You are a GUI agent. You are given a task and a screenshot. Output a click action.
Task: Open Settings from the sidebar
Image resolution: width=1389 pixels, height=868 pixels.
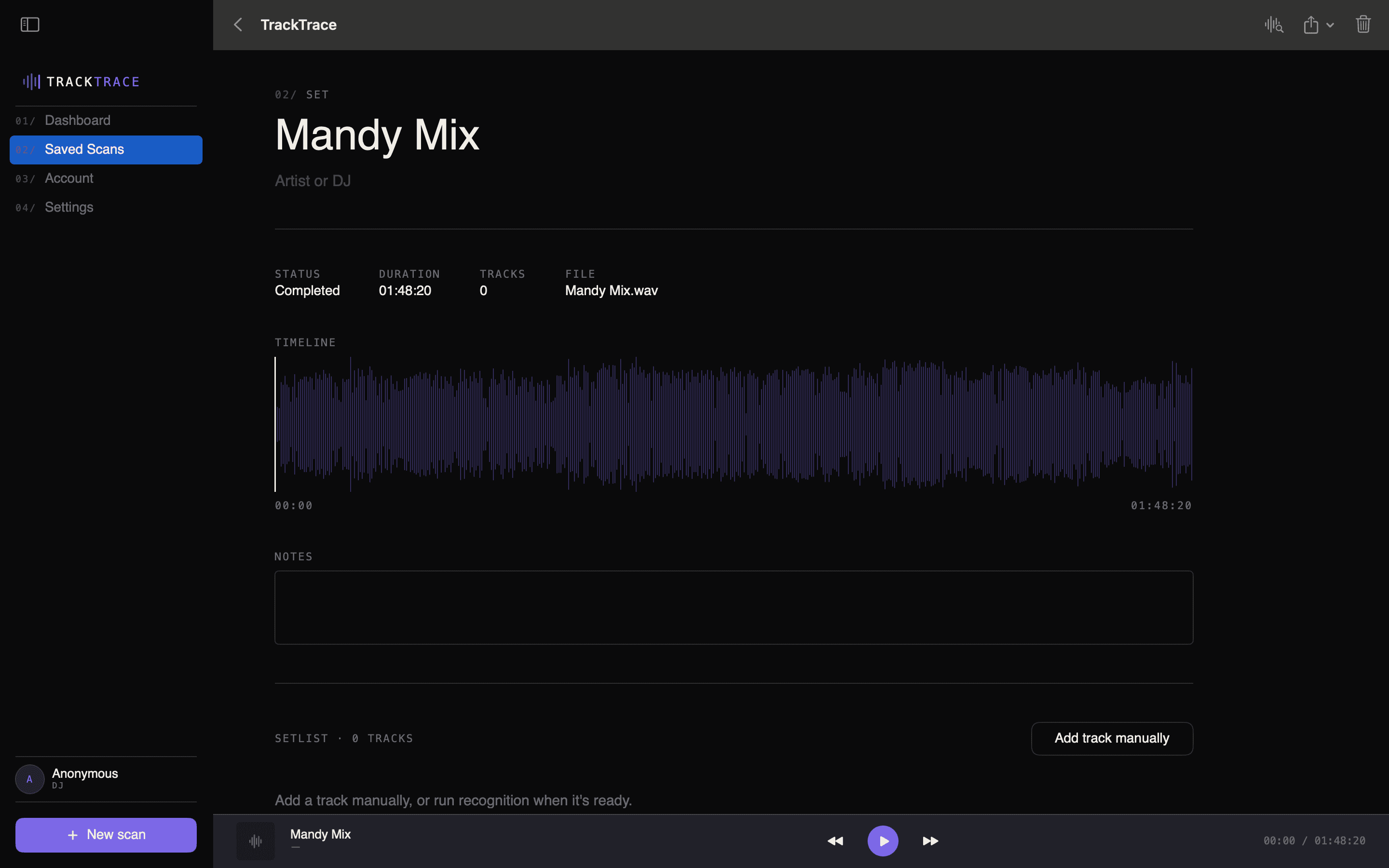coord(106,207)
